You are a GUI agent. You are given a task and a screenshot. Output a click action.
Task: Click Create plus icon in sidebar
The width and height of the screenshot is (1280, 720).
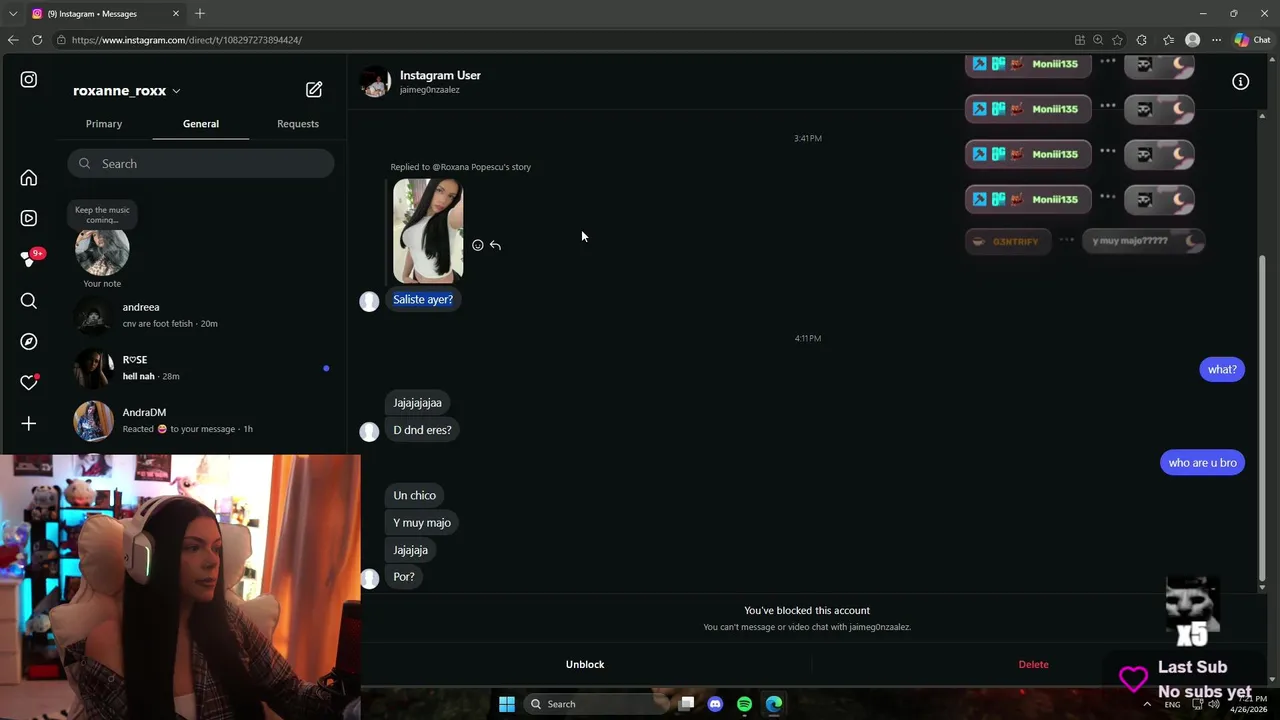coord(29,424)
